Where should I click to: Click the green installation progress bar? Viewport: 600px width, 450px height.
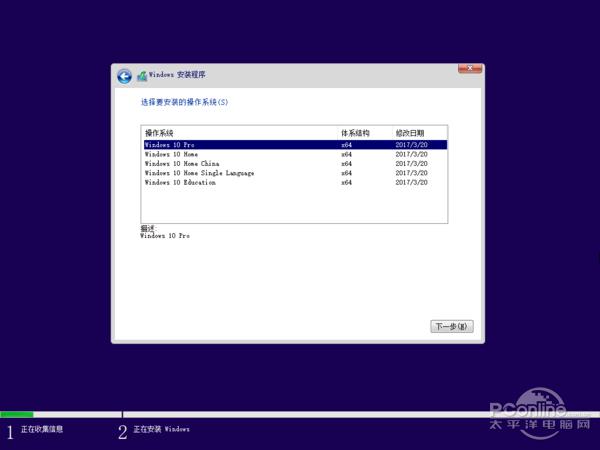(17, 414)
